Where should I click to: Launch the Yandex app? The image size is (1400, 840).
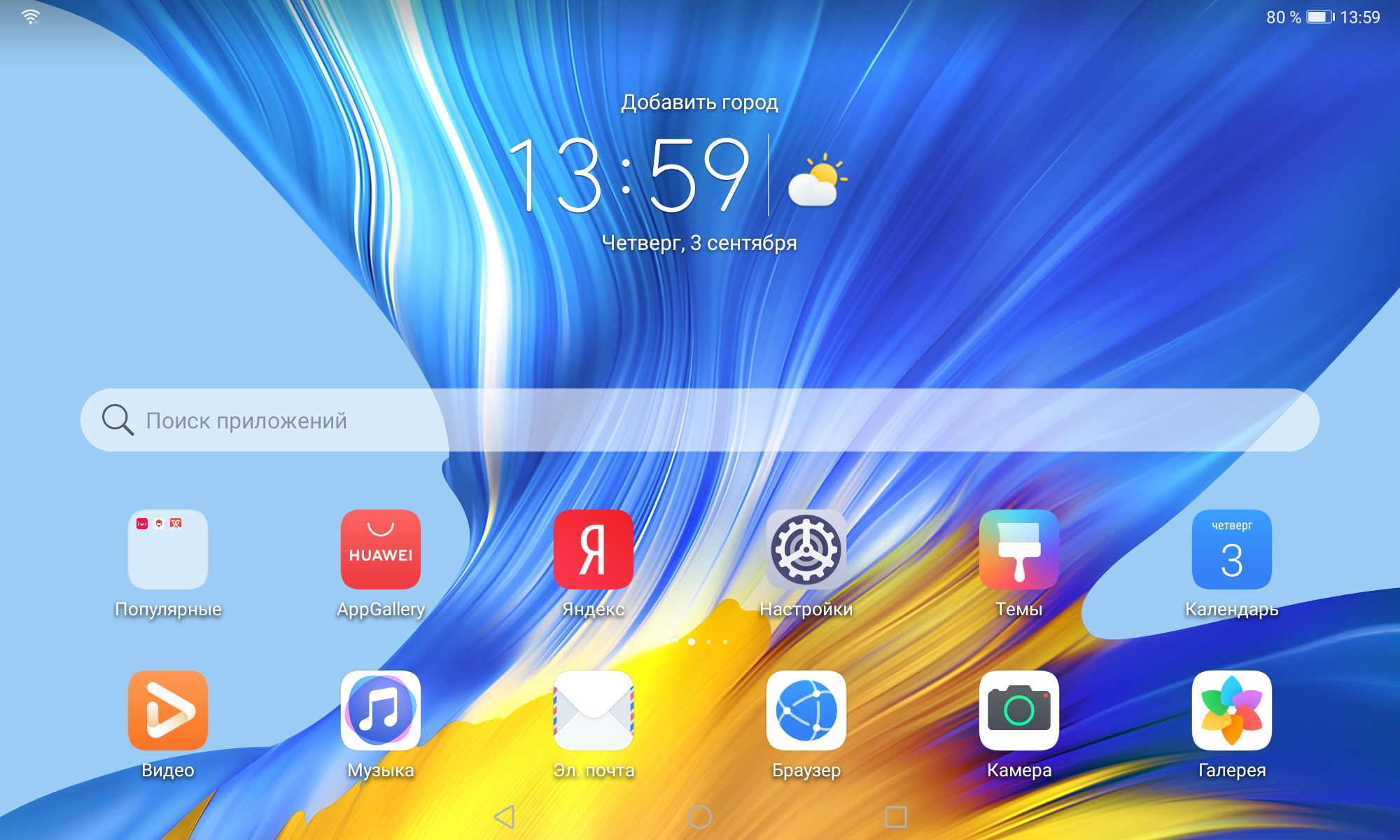(x=593, y=549)
